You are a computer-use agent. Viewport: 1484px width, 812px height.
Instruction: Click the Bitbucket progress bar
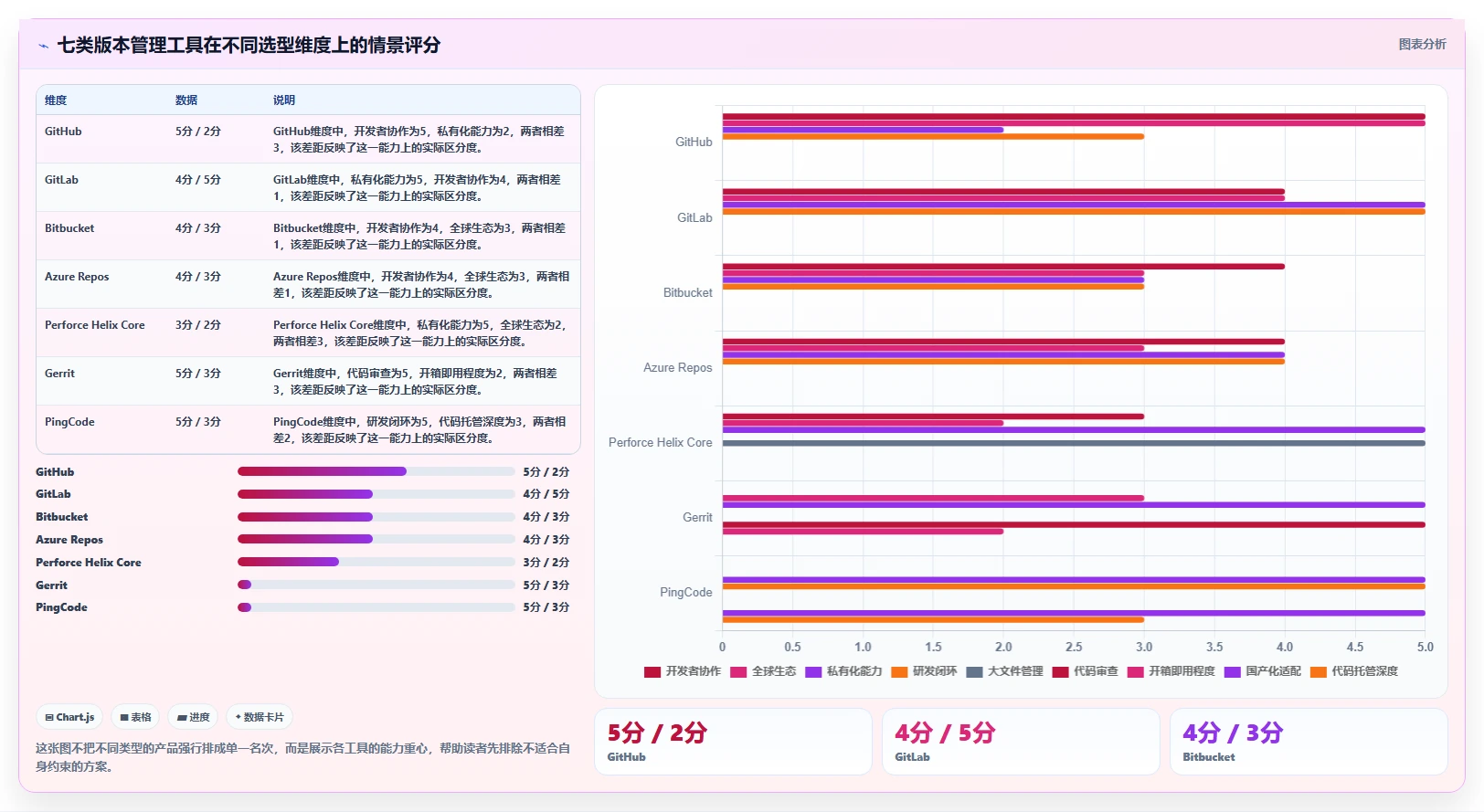[x=376, y=517]
